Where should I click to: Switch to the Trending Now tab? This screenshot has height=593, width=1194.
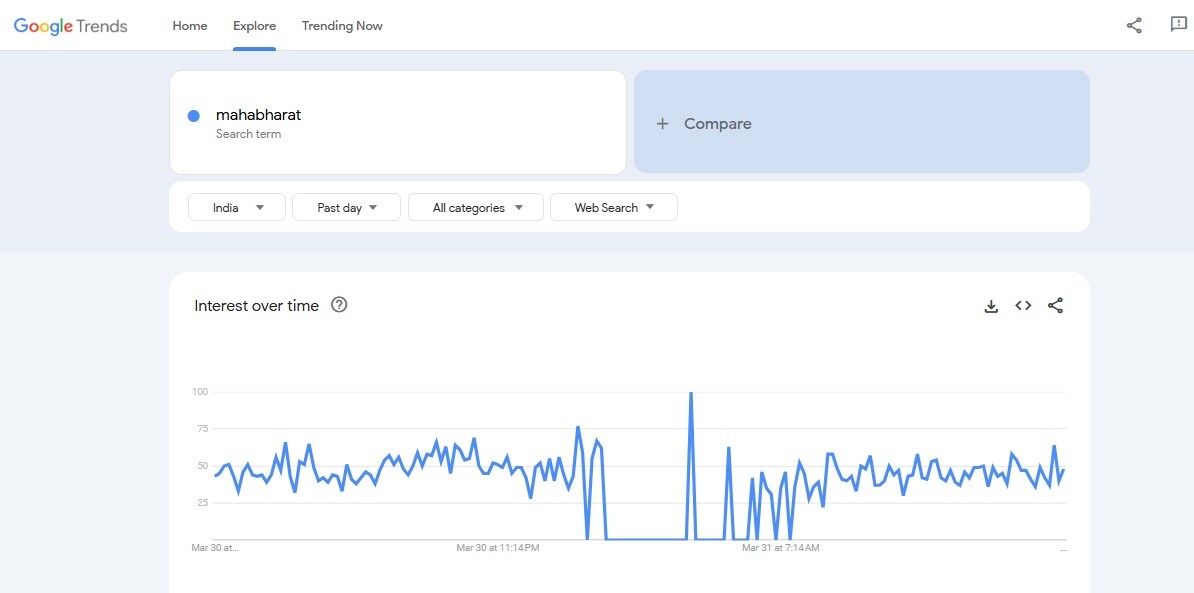tap(342, 26)
